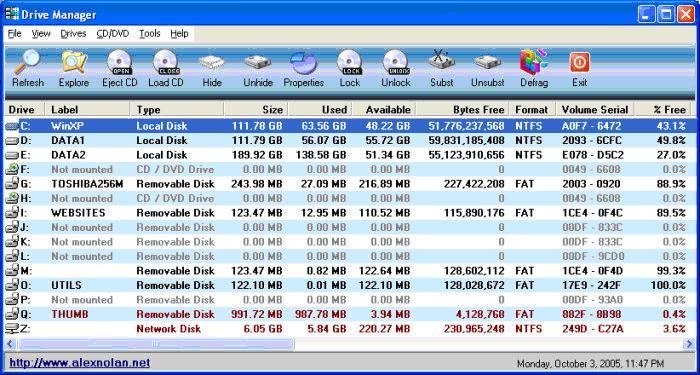Click the 99.3% free value

pos(671,271)
